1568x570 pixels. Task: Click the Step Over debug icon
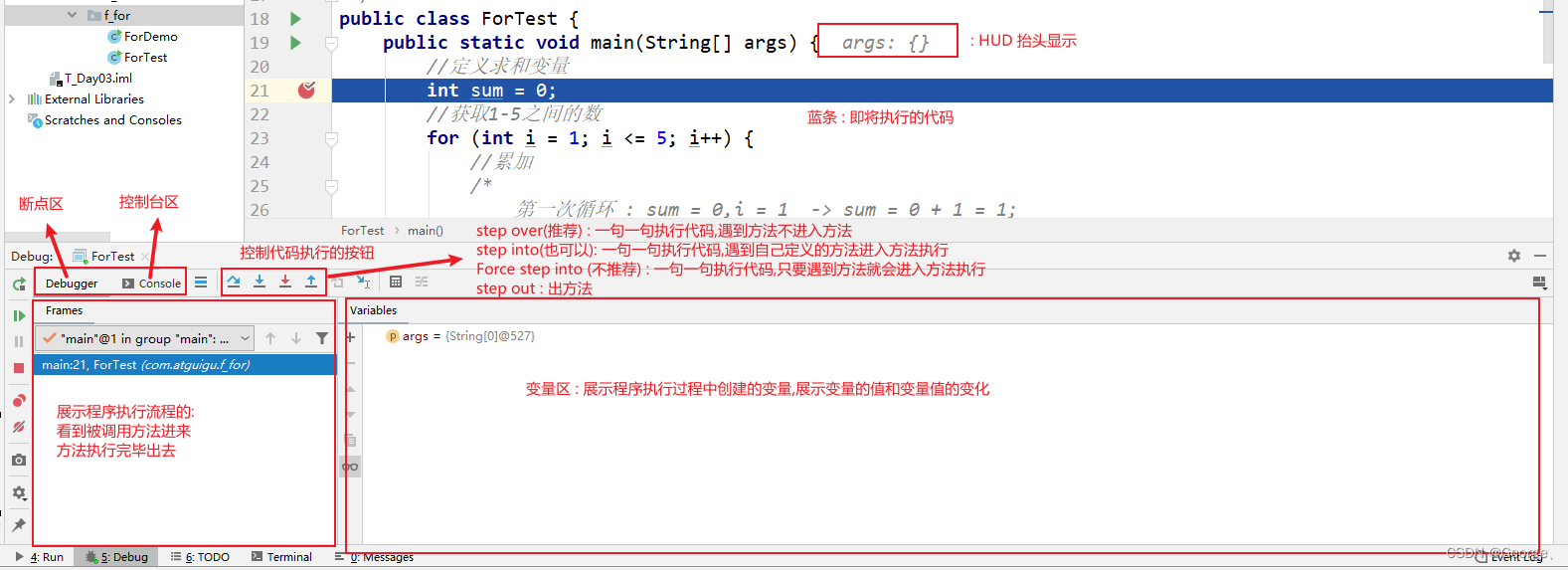click(x=234, y=282)
